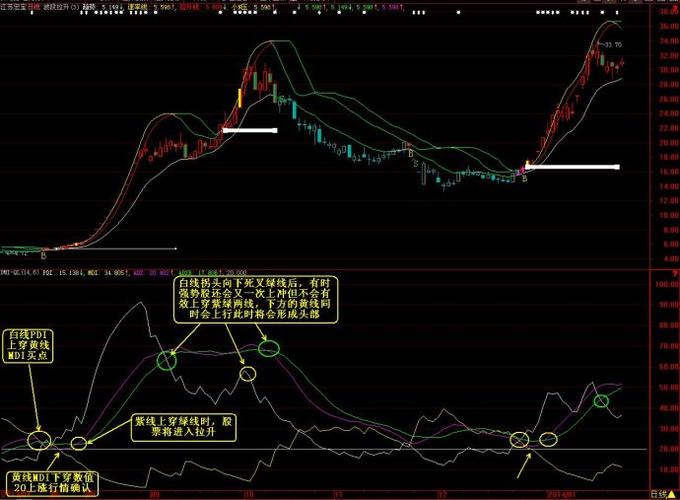The image size is (680, 500).
Task: Select the first B buy marker at the chart bottom-left
Action: pos(43,256)
